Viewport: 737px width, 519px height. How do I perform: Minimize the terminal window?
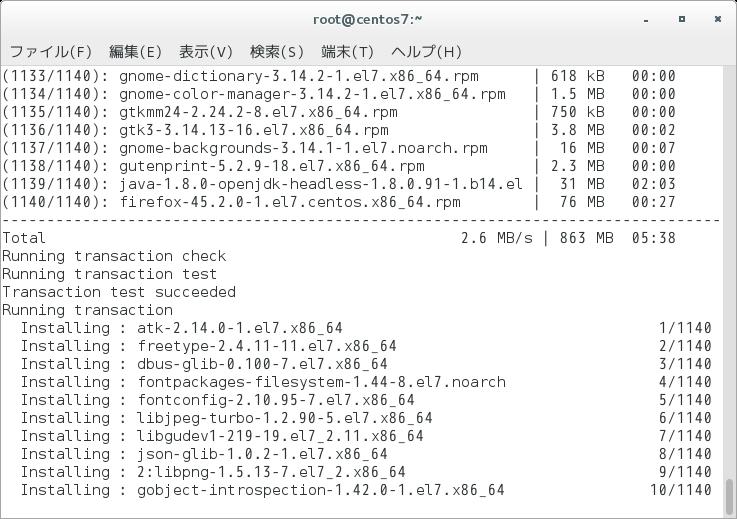pos(646,20)
